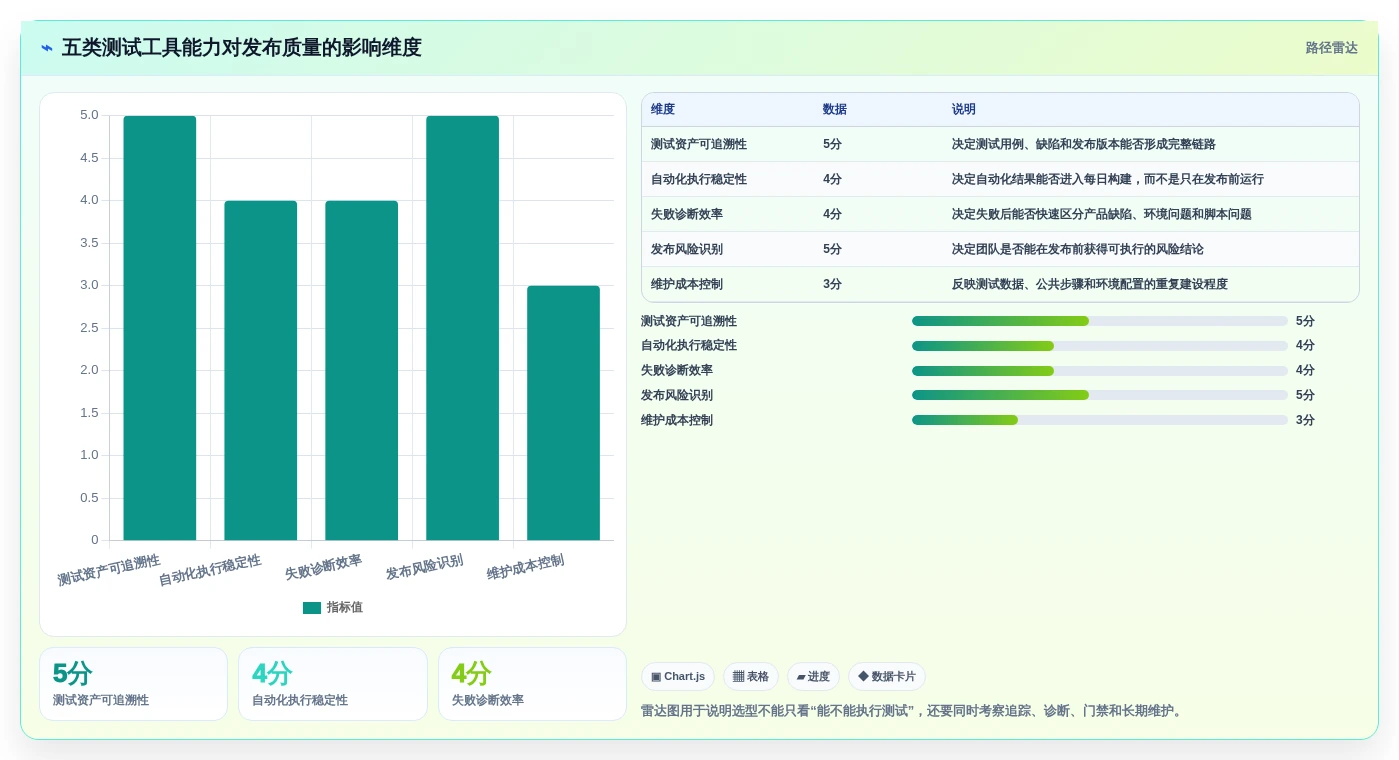Select table cell 自动化执行稳定性

pos(699,179)
